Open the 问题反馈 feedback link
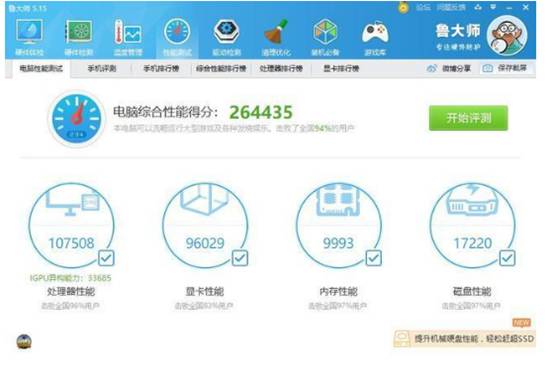The height and width of the screenshot is (372, 553). coord(451,7)
